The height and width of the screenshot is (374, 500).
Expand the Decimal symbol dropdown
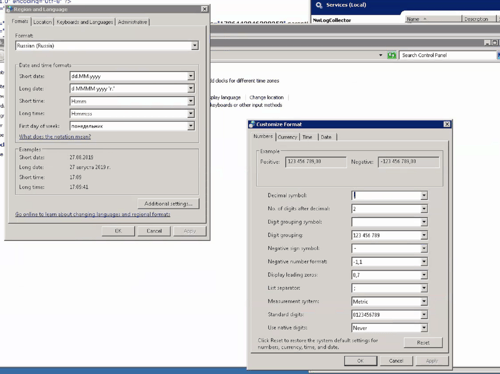point(424,195)
